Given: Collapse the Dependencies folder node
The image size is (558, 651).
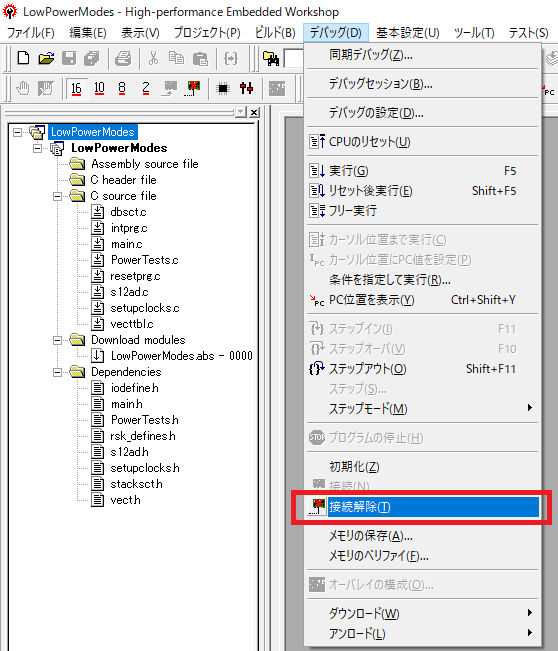Looking at the screenshot, I should (57, 372).
